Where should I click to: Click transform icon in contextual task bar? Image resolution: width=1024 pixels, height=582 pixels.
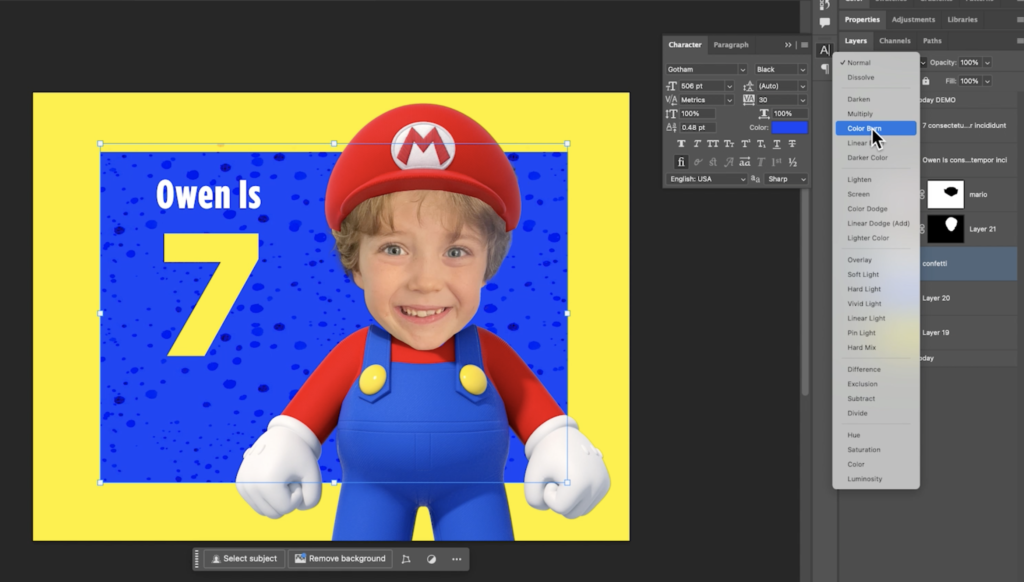(406, 559)
